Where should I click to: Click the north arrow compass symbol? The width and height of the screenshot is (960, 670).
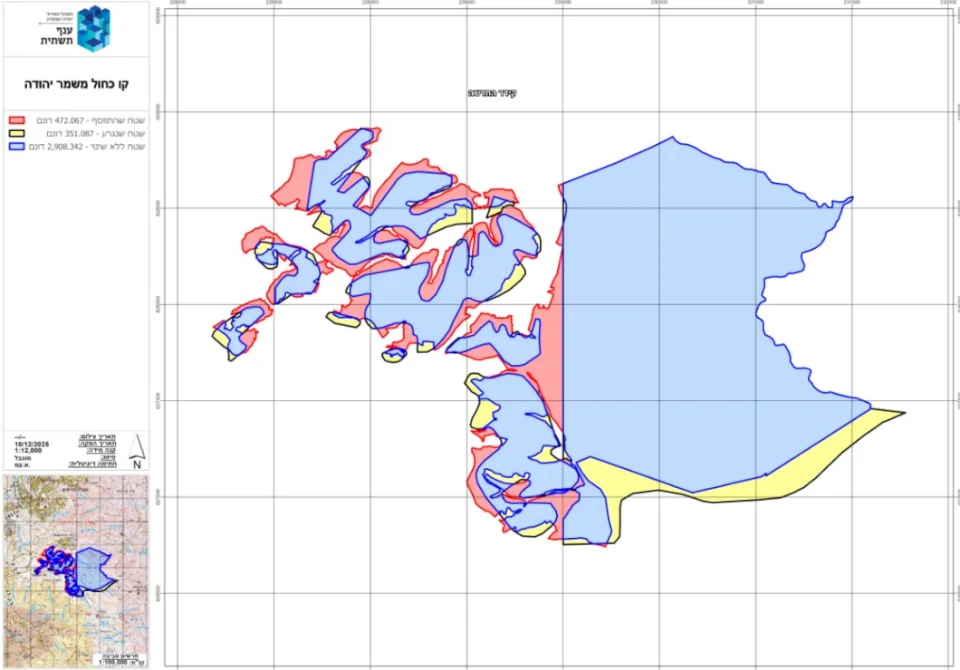136,453
